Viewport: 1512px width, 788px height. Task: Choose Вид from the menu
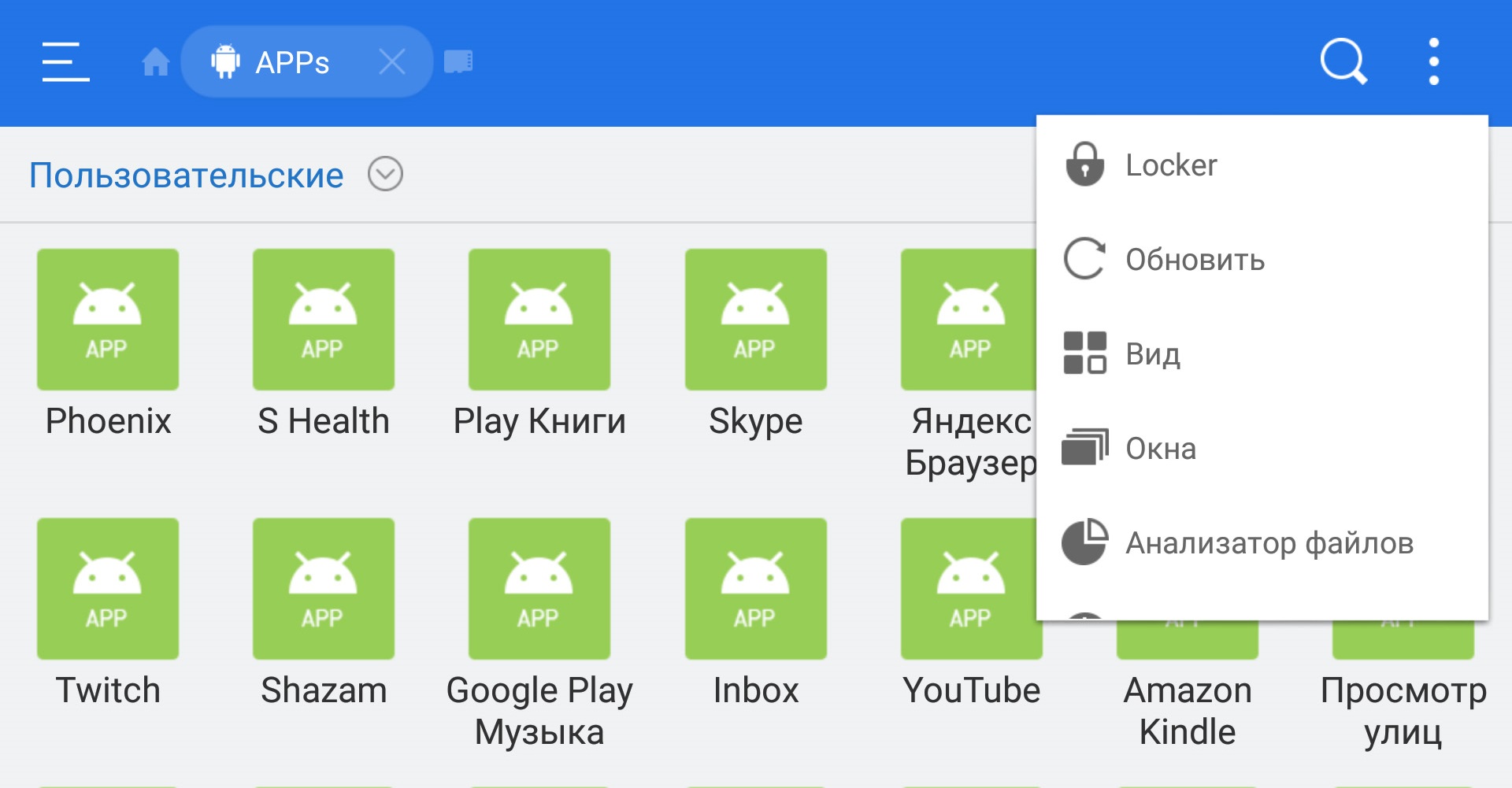click(1262, 353)
